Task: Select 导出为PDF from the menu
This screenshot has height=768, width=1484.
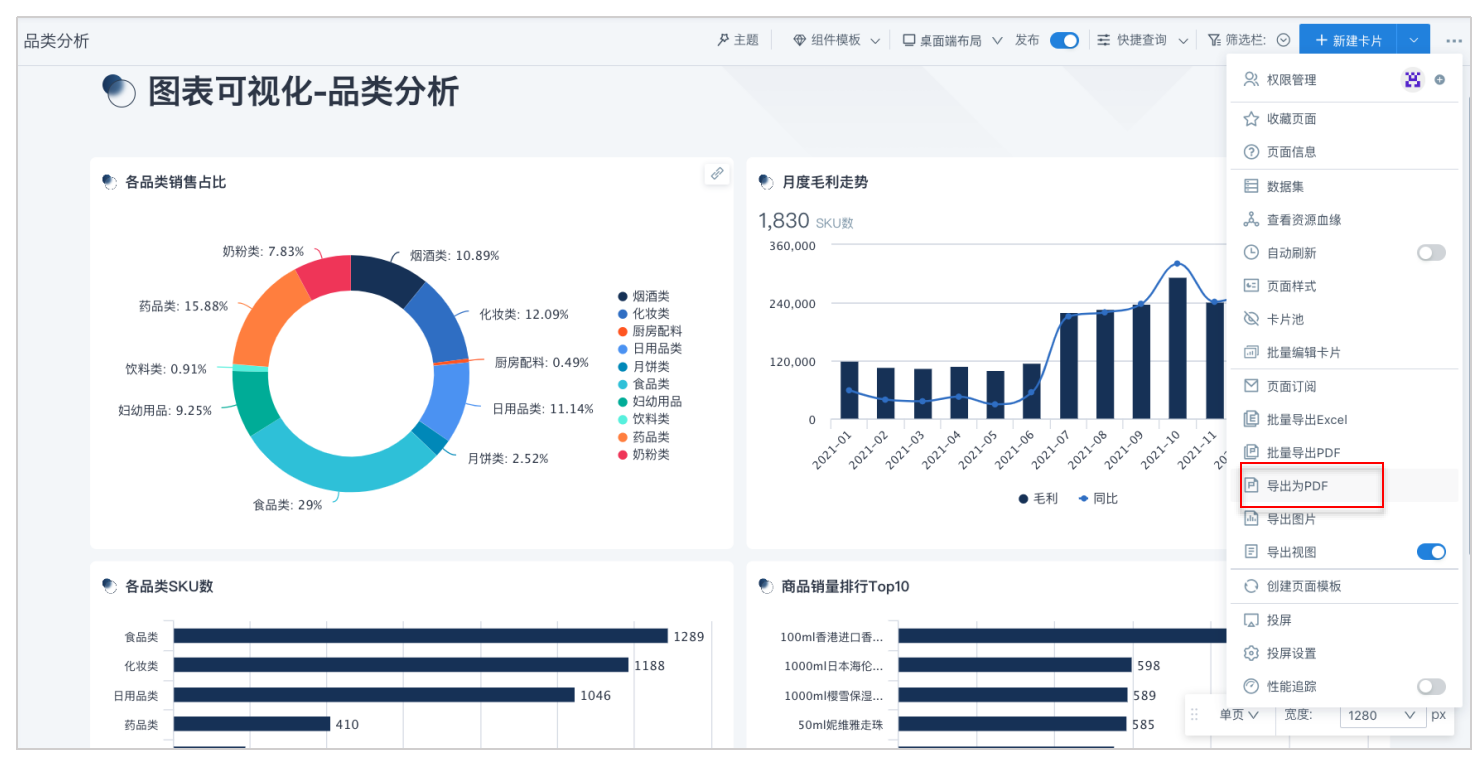Action: pos(1297,486)
